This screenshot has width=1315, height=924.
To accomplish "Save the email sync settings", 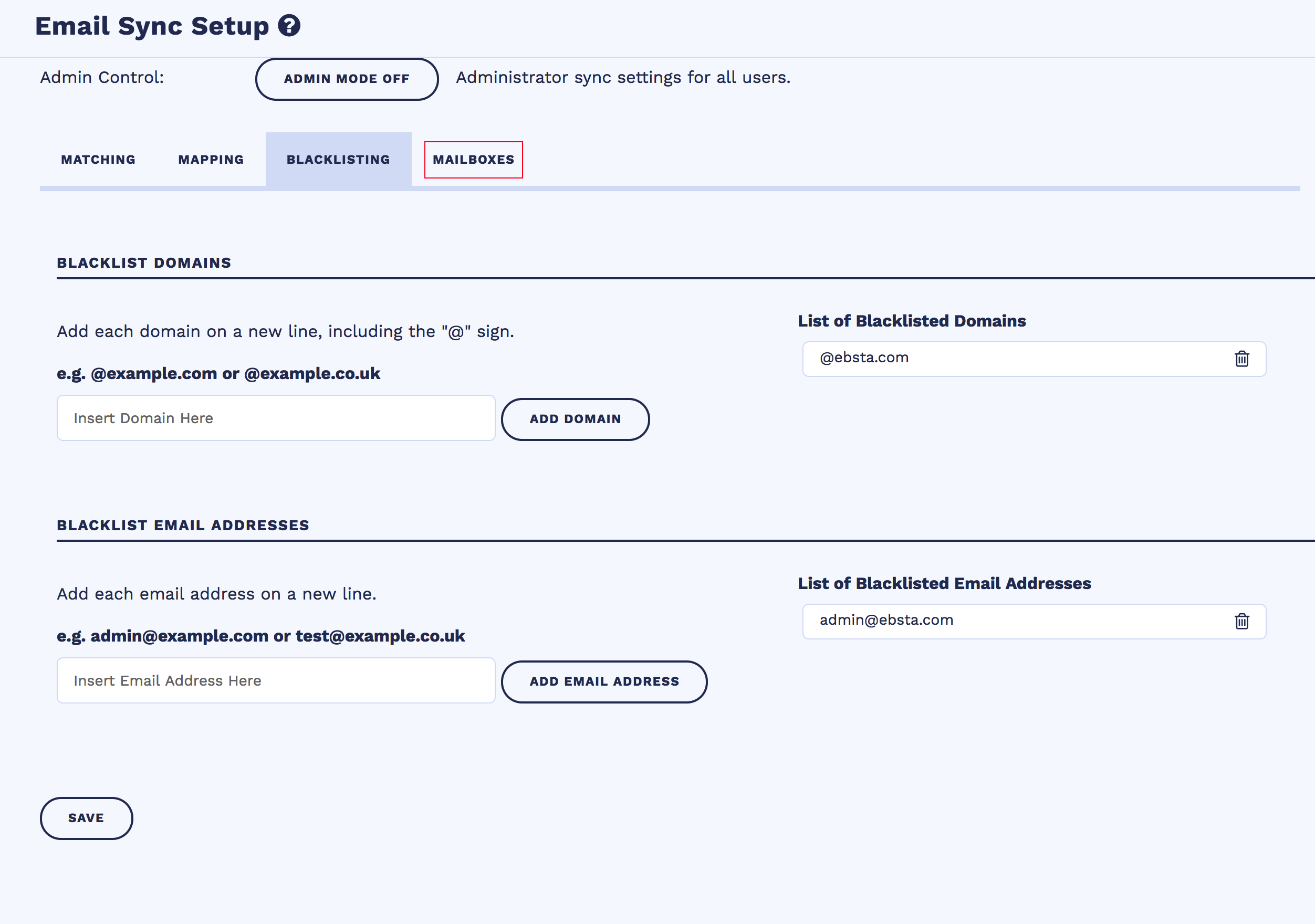I will (x=86, y=818).
